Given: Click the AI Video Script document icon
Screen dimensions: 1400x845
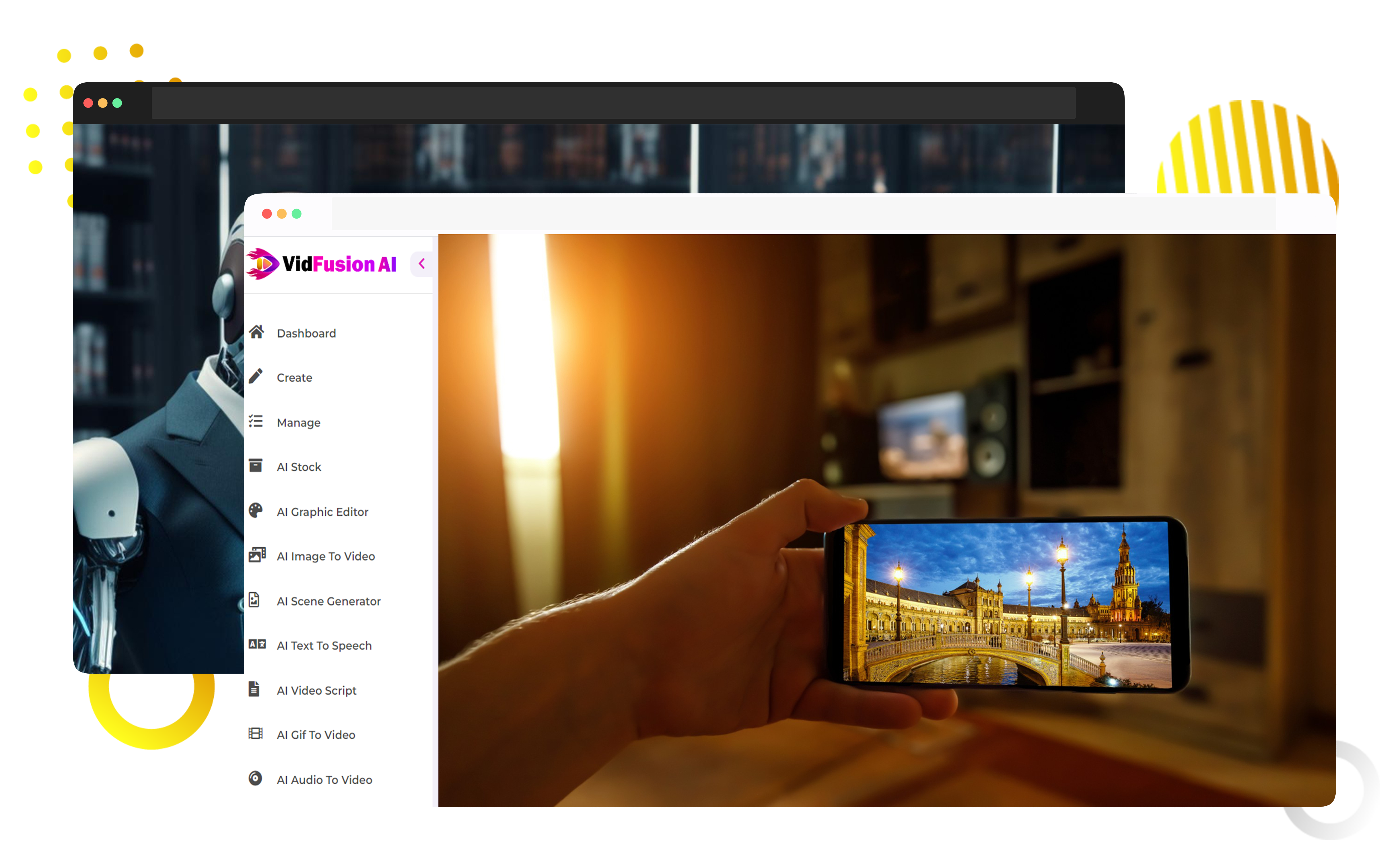Looking at the screenshot, I should click(x=255, y=689).
